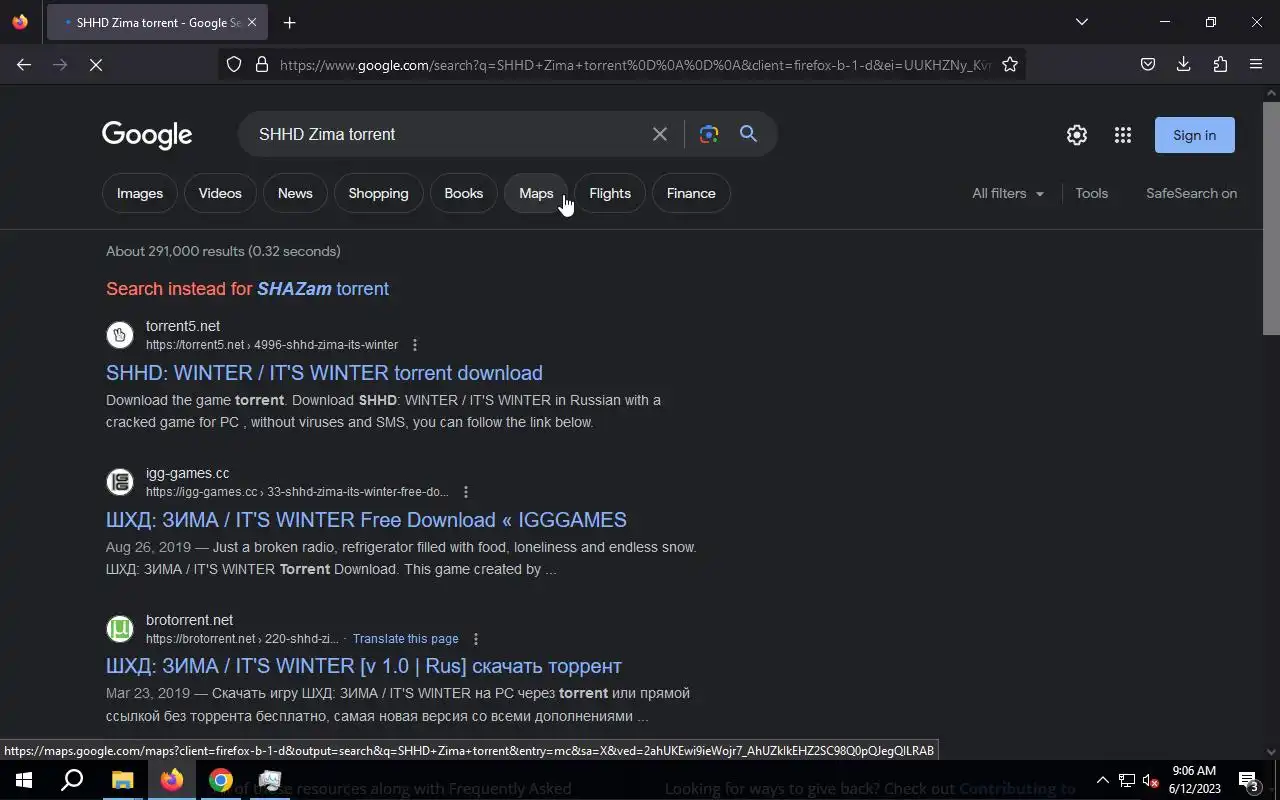Submit search with the magnifier icon

coord(749,134)
